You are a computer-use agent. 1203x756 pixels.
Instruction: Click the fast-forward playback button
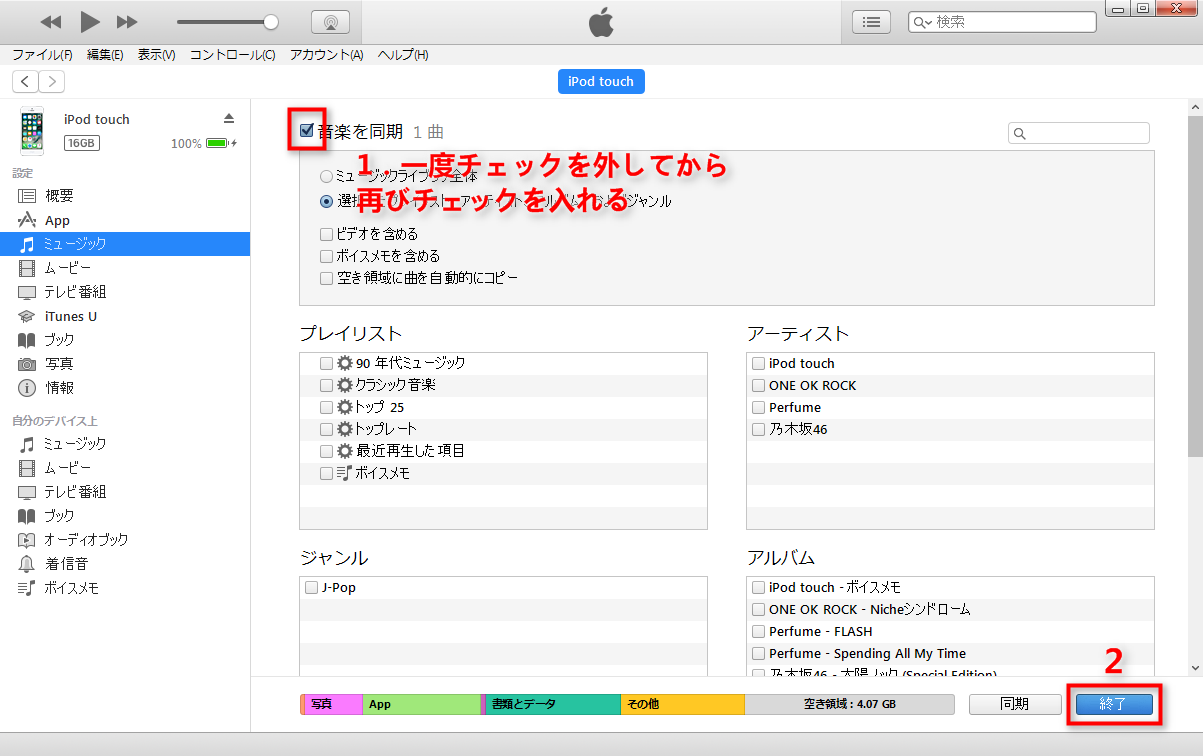(127, 21)
